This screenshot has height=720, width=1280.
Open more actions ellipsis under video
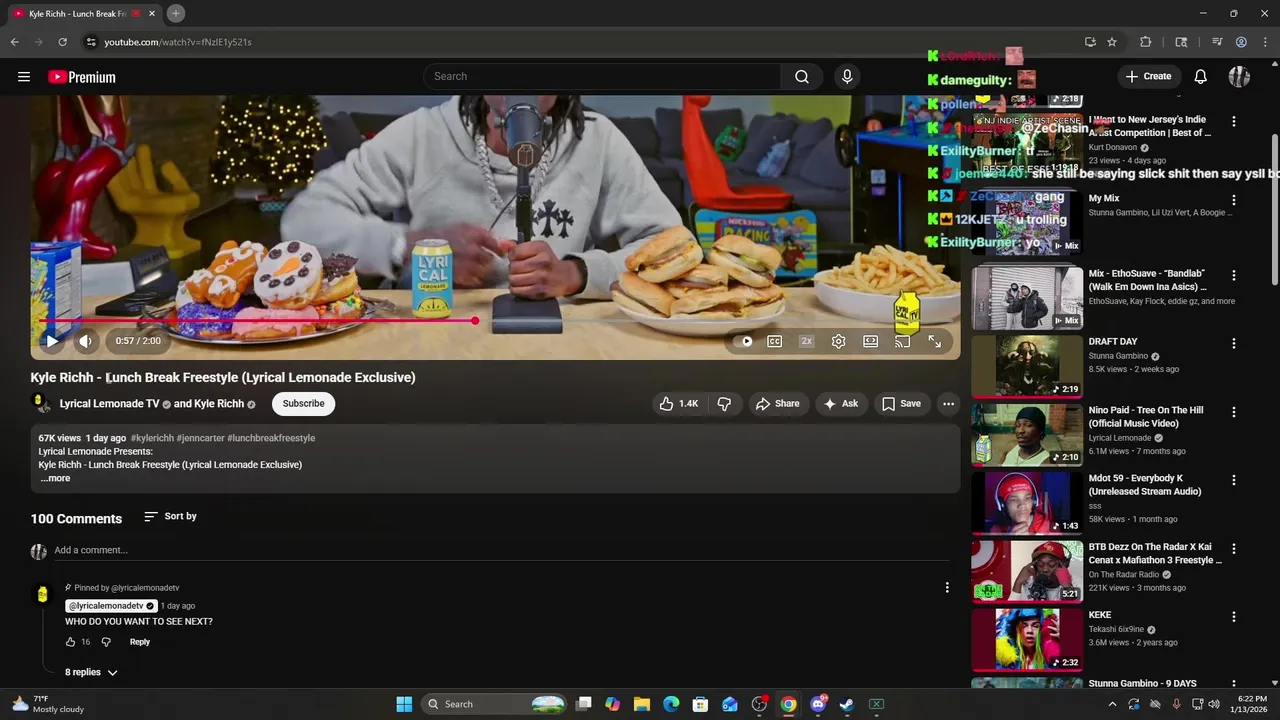[x=948, y=404]
